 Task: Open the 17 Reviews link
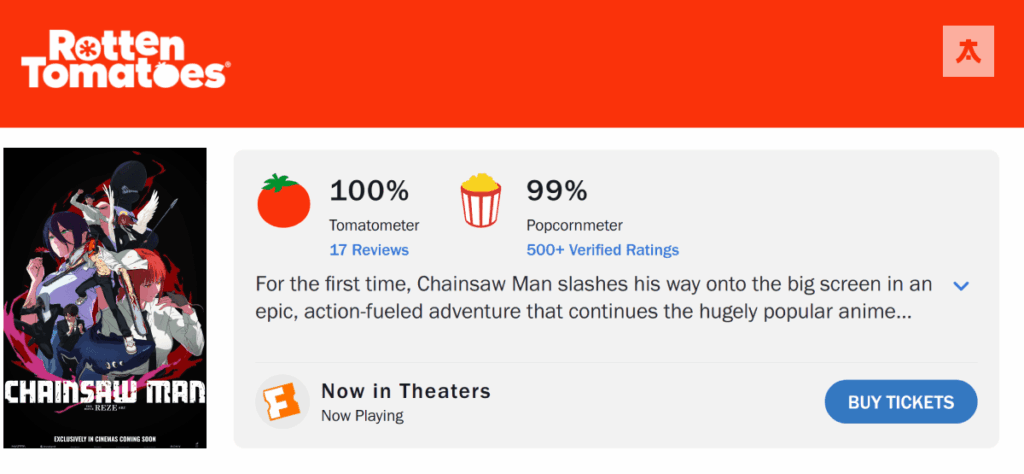tap(369, 250)
